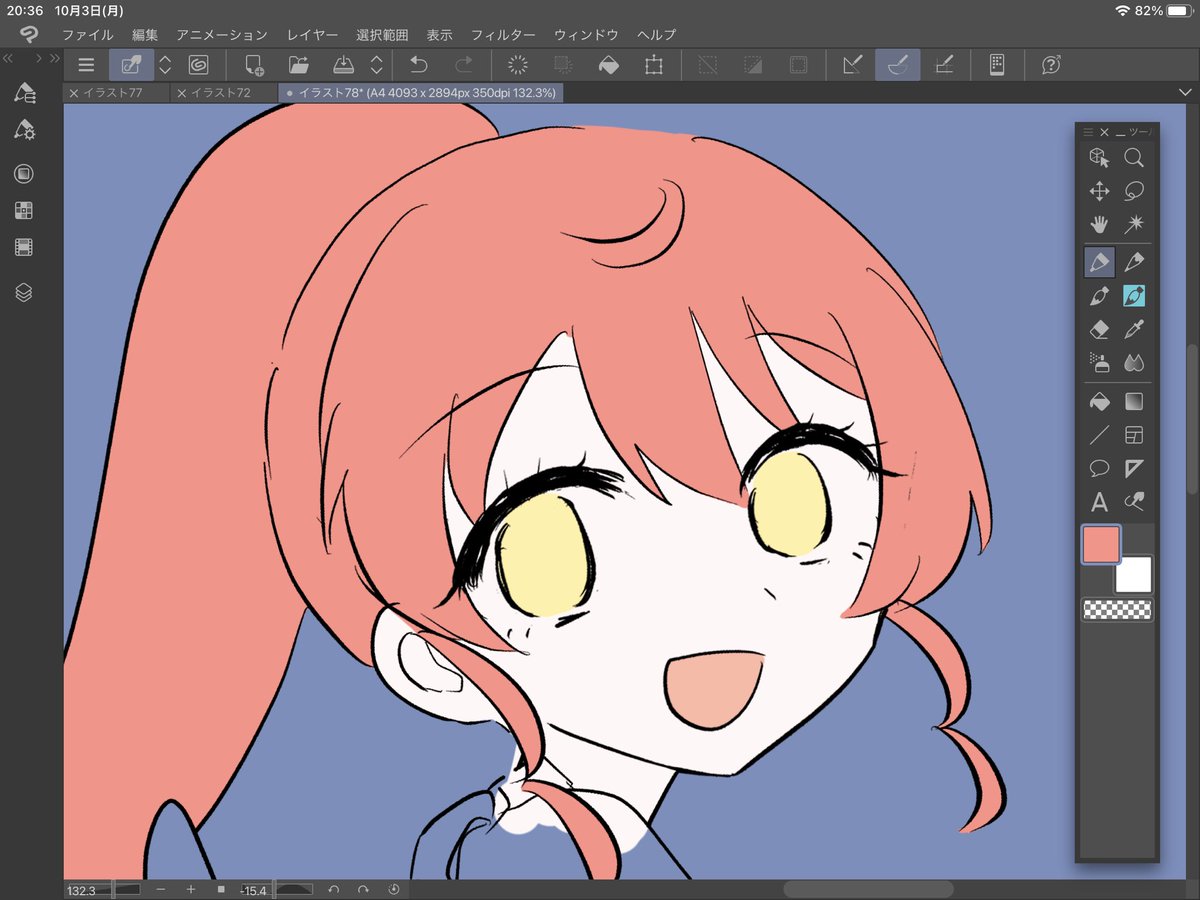Expand the canvas tab list chevron
This screenshot has width=1200, height=900.
pyautogui.click(x=1186, y=92)
